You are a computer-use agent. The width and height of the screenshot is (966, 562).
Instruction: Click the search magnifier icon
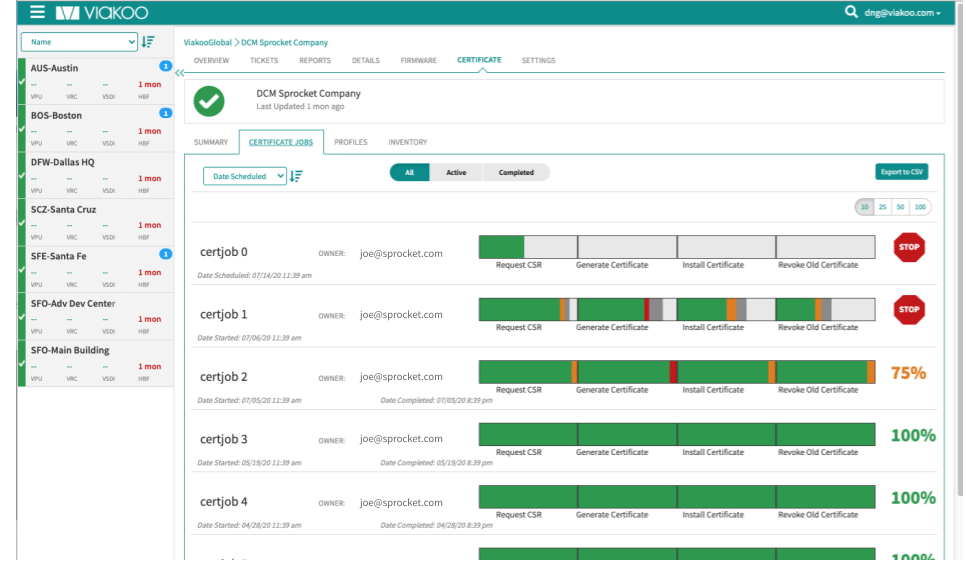point(851,12)
